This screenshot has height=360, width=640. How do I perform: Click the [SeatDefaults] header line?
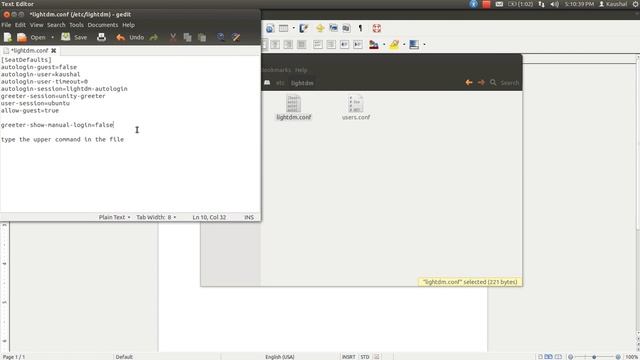coord(26,60)
